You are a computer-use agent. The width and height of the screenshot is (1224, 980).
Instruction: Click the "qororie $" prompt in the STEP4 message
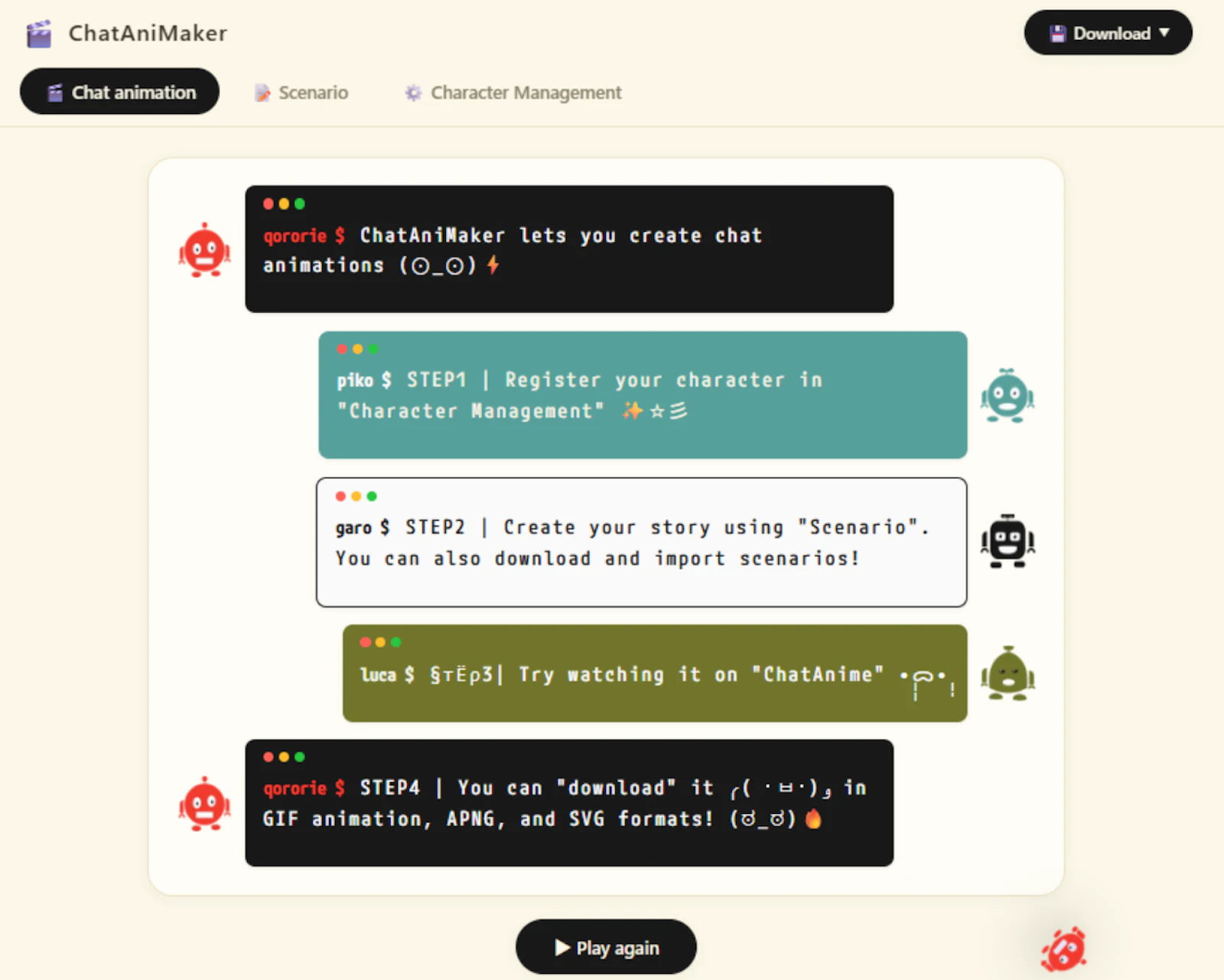[304, 788]
